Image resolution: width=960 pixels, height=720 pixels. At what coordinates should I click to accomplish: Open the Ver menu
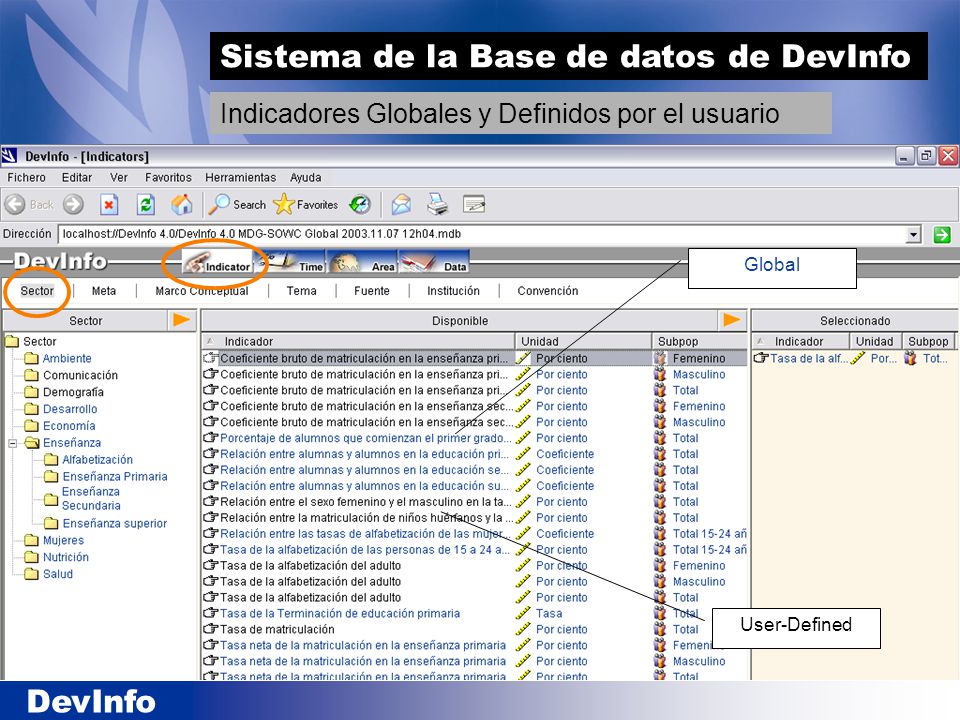tap(119, 178)
